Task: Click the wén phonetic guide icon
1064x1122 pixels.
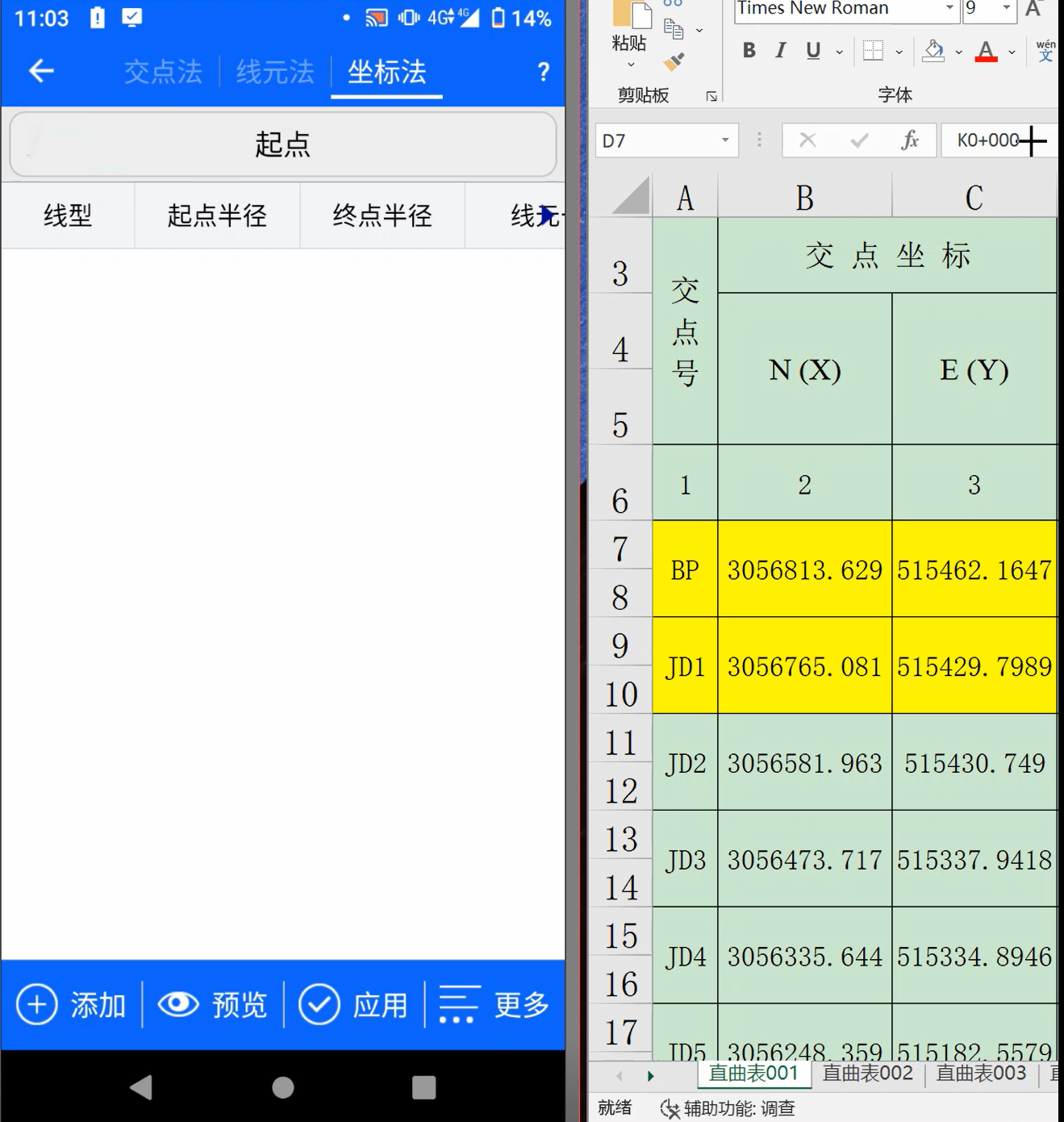Action: (1045, 51)
